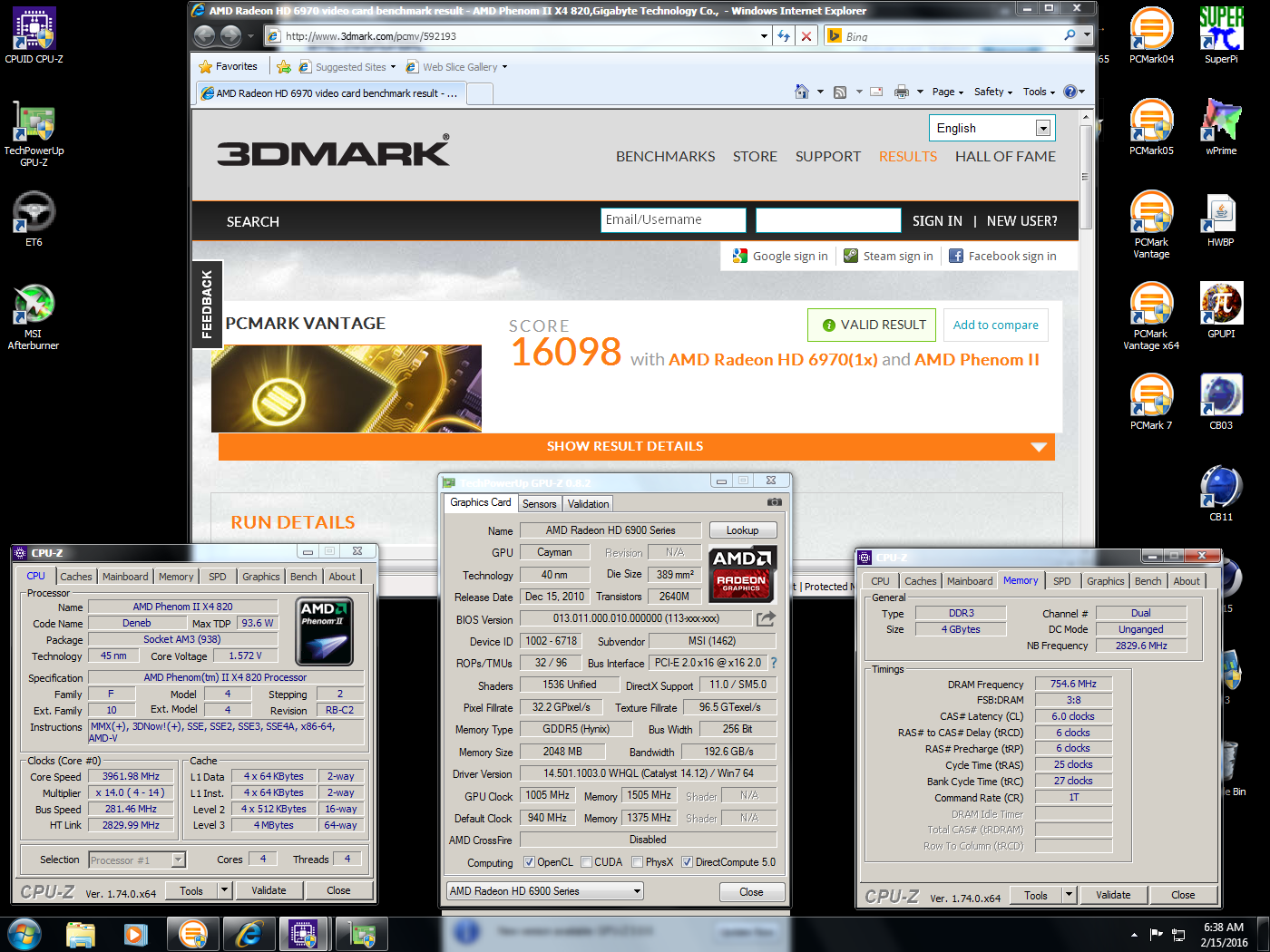This screenshot has height=952, width=1270.
Task: Open SuperPi desktop shortcut
Action: coord(1221,35)
